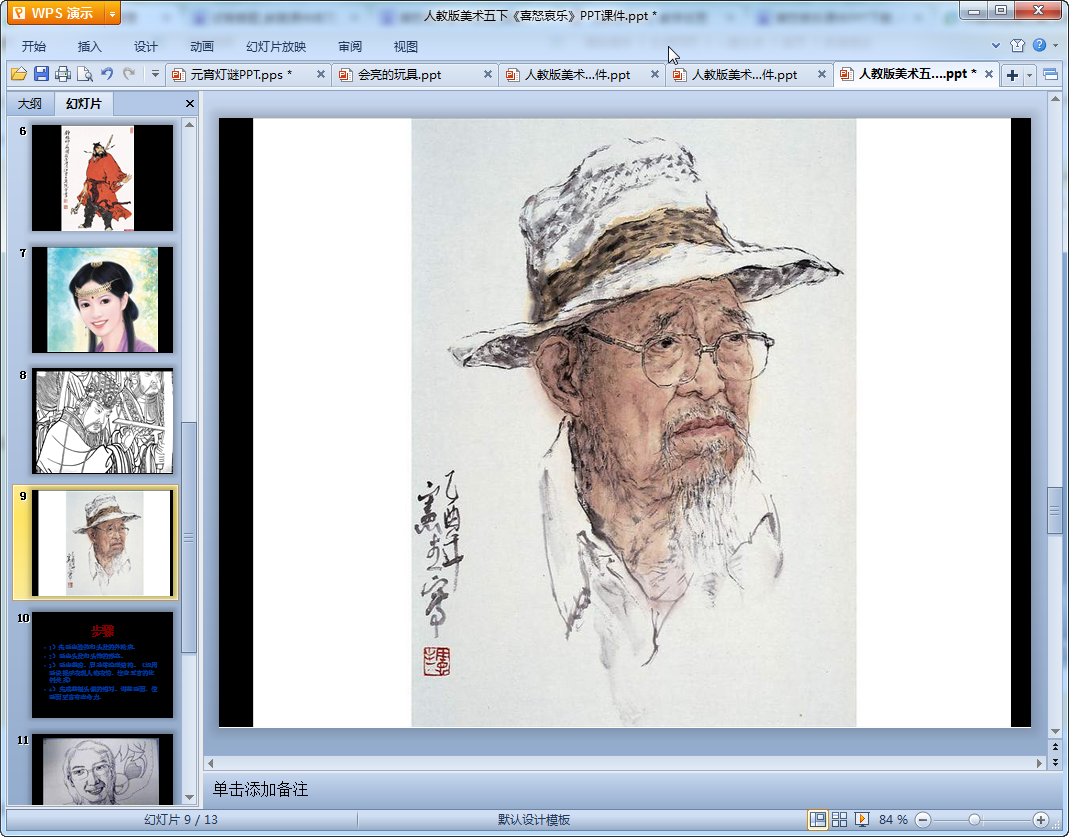Click the 默认设计模板 status bar label
This screenshot has height=837, width=1069.
(534, 819)
